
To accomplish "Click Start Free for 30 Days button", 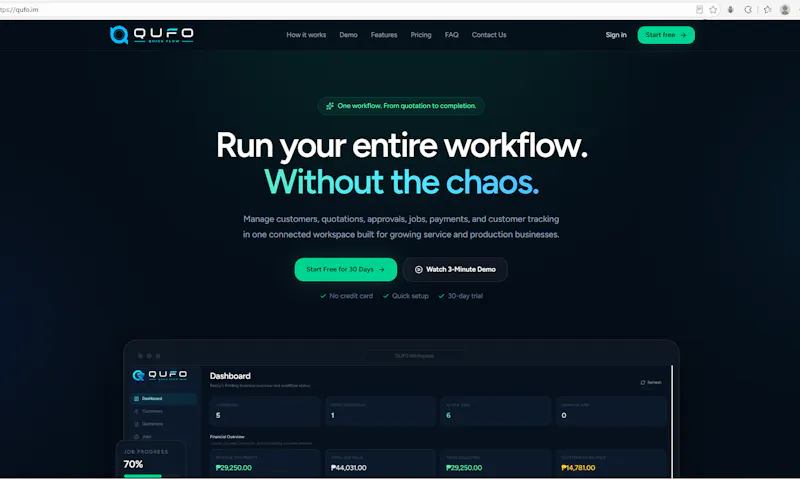I will tap(346, 269).
